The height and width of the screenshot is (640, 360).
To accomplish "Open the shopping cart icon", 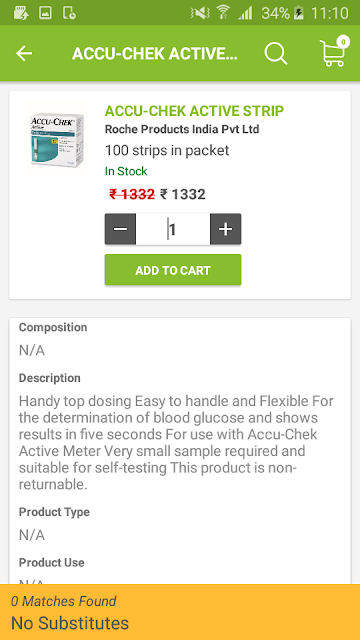I will (333, 53).
